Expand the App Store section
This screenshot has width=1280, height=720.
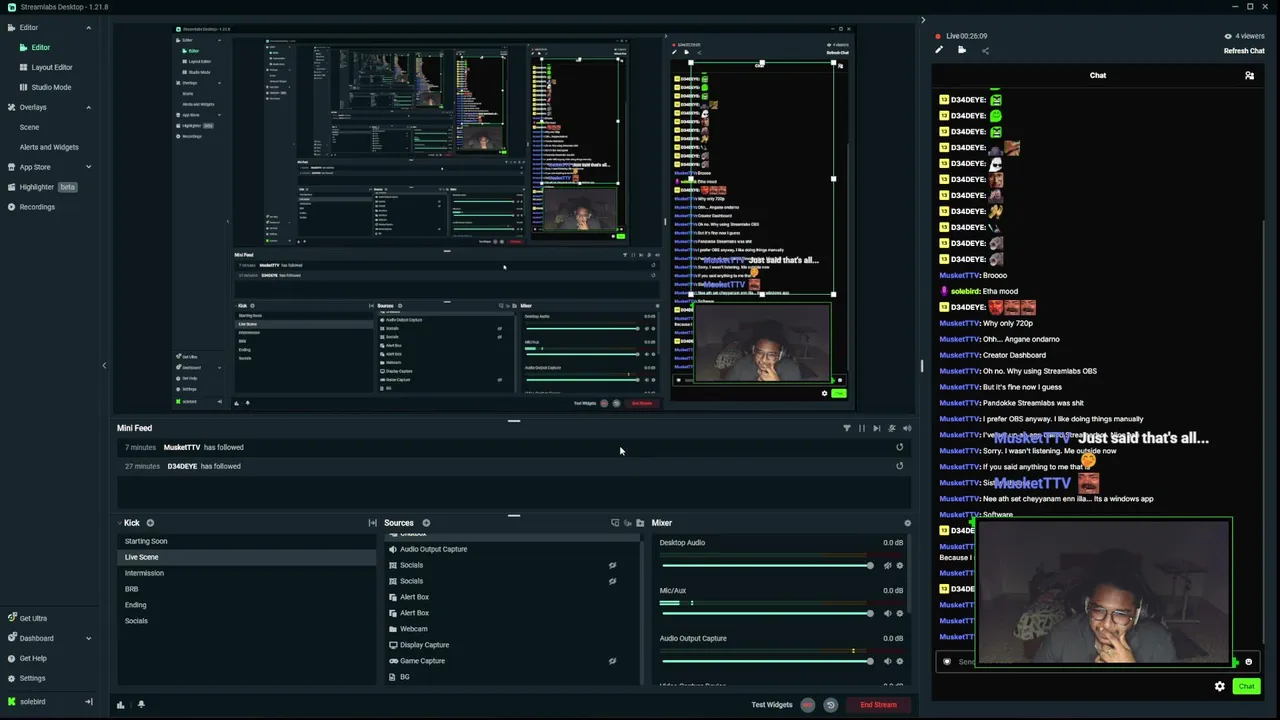pyautogui.click(x=88, y=167)
